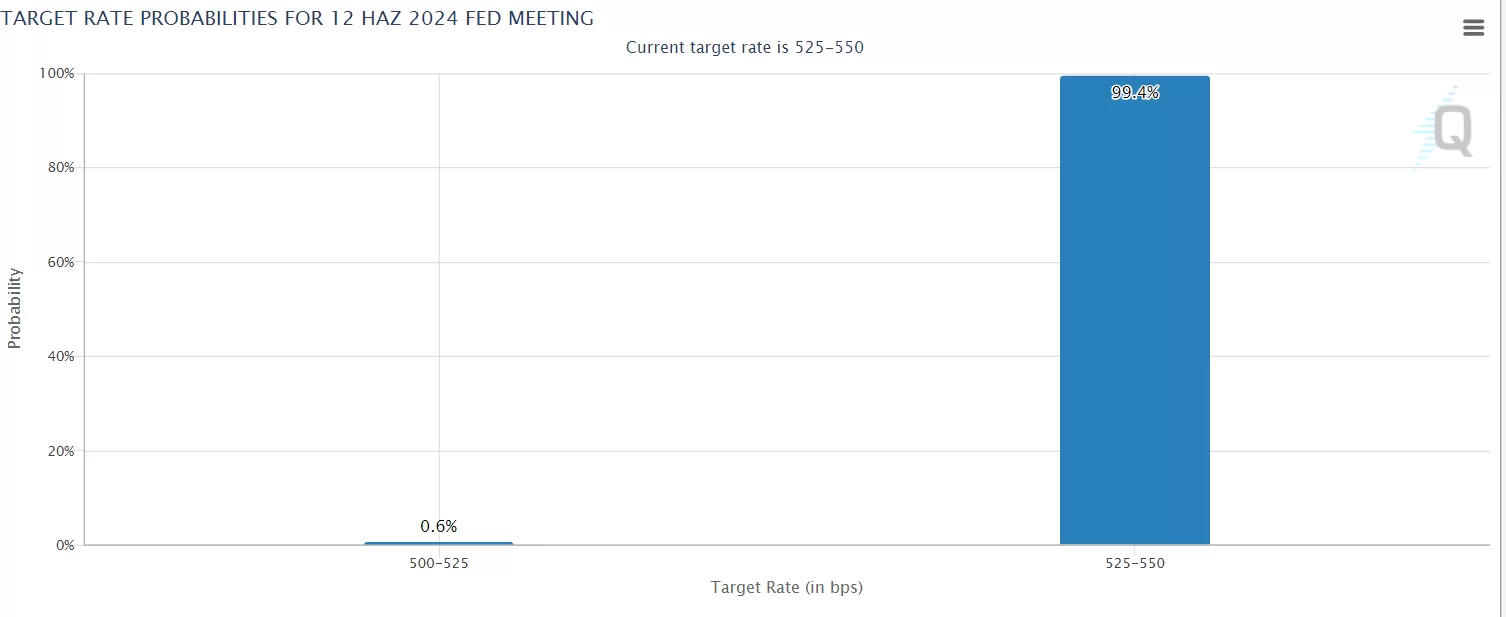The image size is (1506, 617).
Task: Click the 0.6% data label
Action: 439,526
